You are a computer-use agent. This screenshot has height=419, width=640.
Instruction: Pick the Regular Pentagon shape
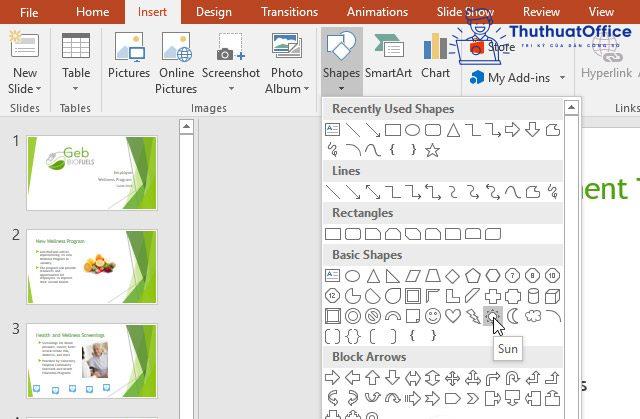(473, 276)
